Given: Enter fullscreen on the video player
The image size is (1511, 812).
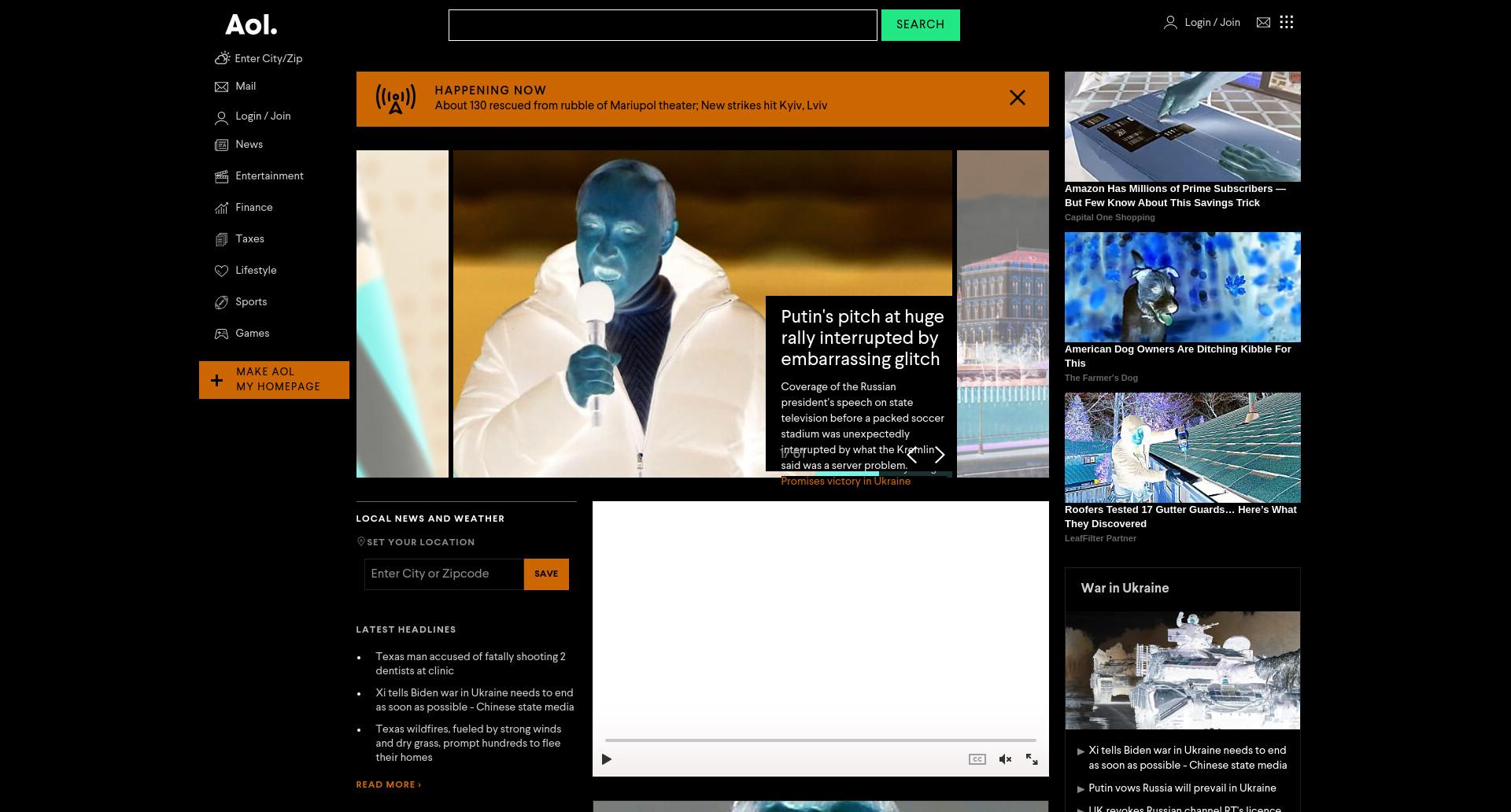Looking at the screenshot, I should click(x=1032, y=759).
